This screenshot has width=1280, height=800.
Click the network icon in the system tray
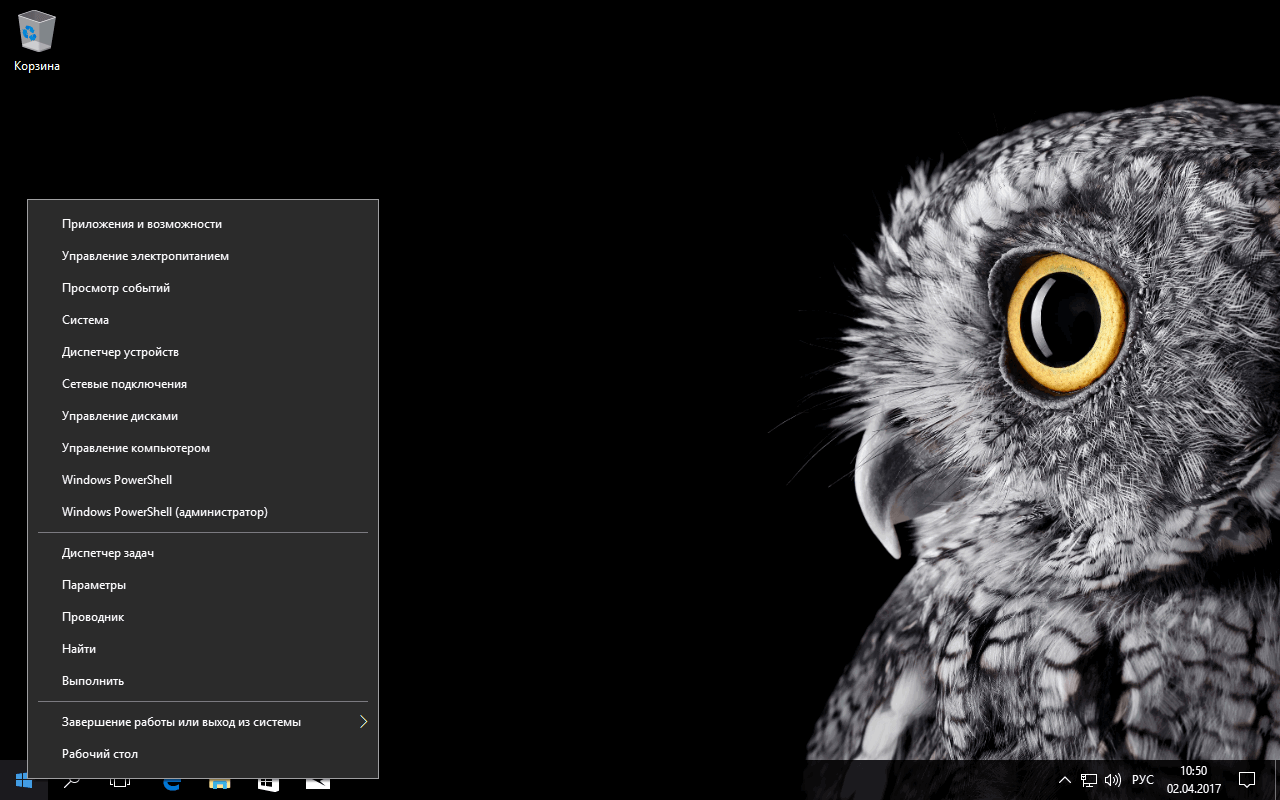coord(1088,780)
